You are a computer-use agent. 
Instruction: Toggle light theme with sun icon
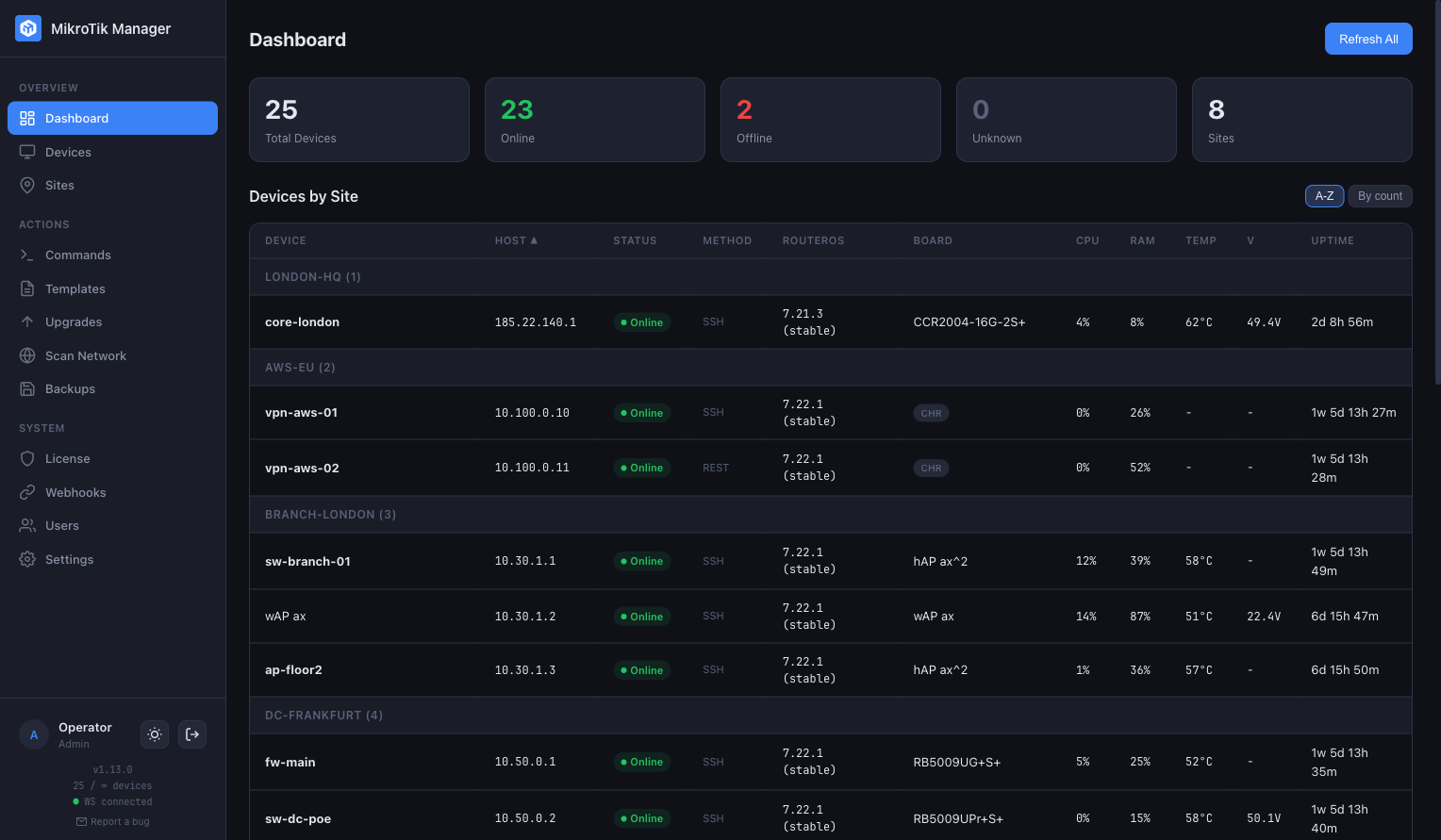pyautogui.click(x=155, y=734)
